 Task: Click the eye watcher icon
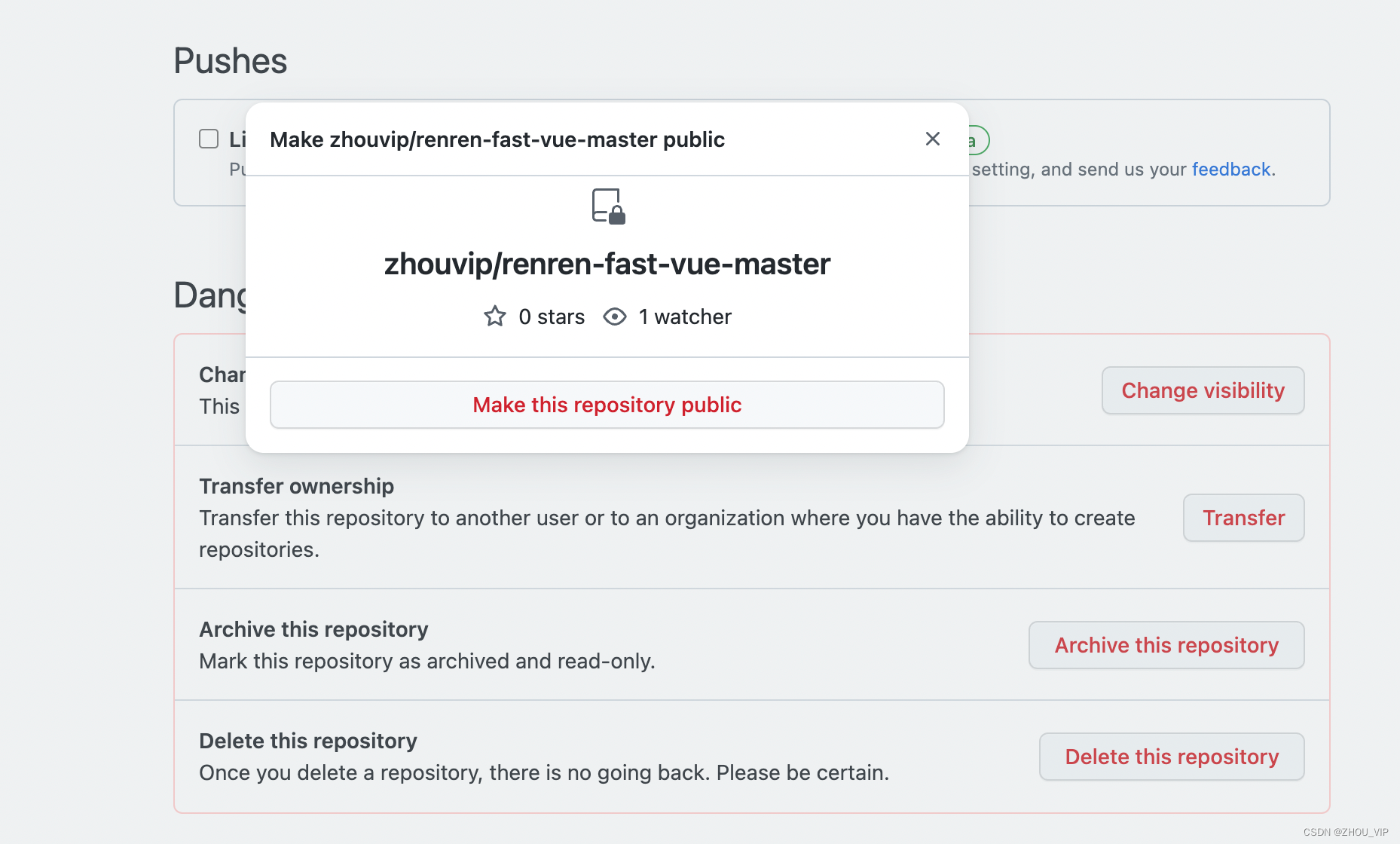[615, 316]
